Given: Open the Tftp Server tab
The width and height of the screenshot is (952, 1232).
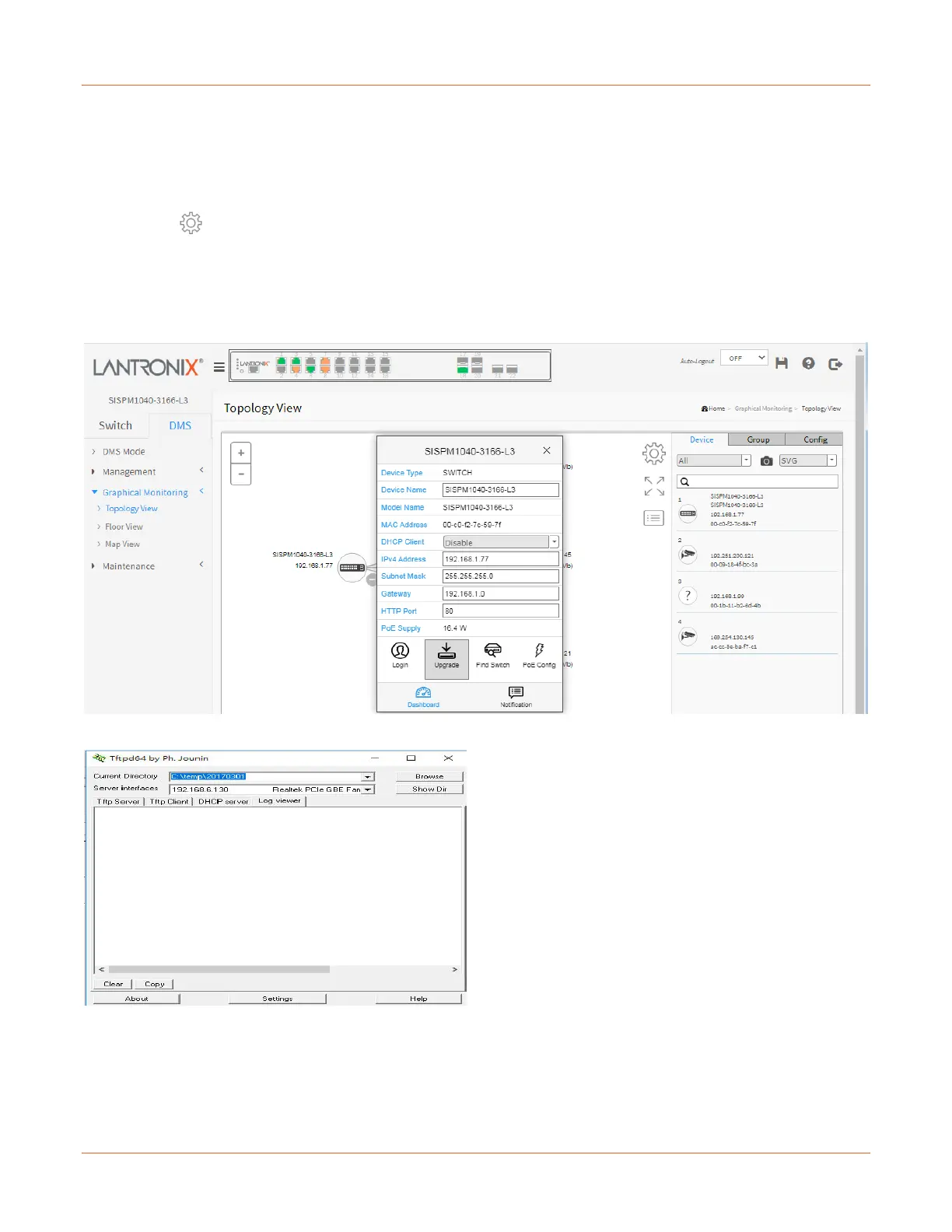Looking at the screenshot, I should click(118, 801).
